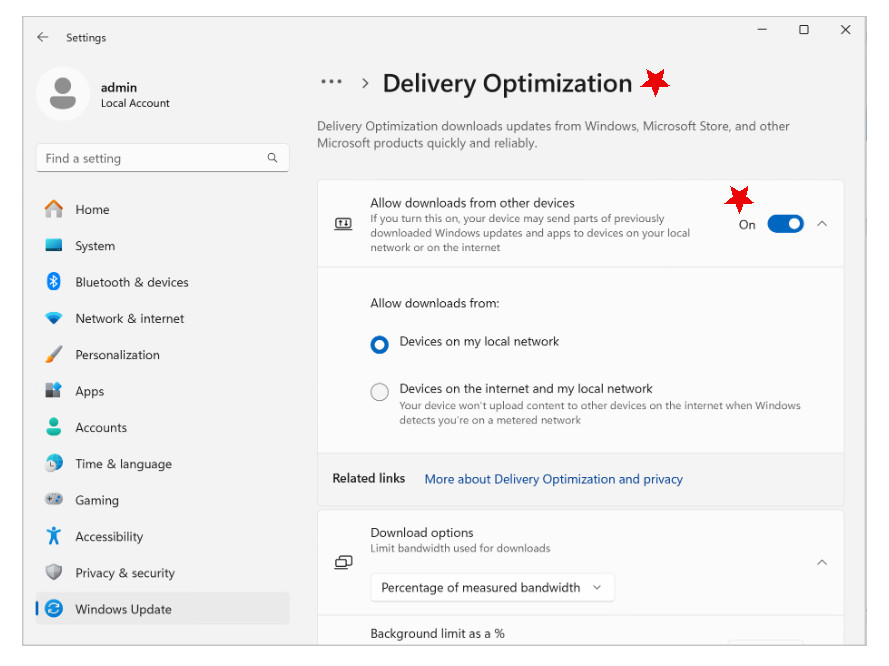Click the search magnifier in Find a setting
Viewport: 889px width, 666px height.
pyautogui.click(x=272, y=158)
